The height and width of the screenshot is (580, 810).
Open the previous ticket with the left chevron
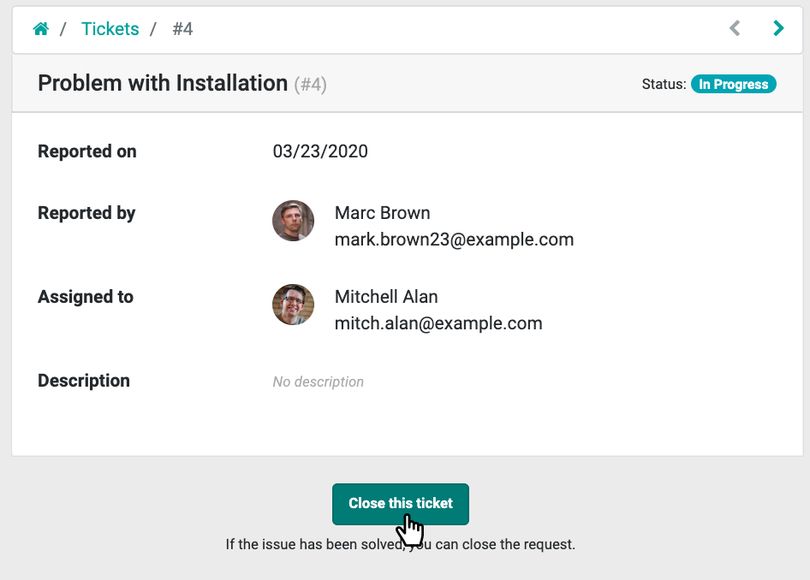pos(735,27)
